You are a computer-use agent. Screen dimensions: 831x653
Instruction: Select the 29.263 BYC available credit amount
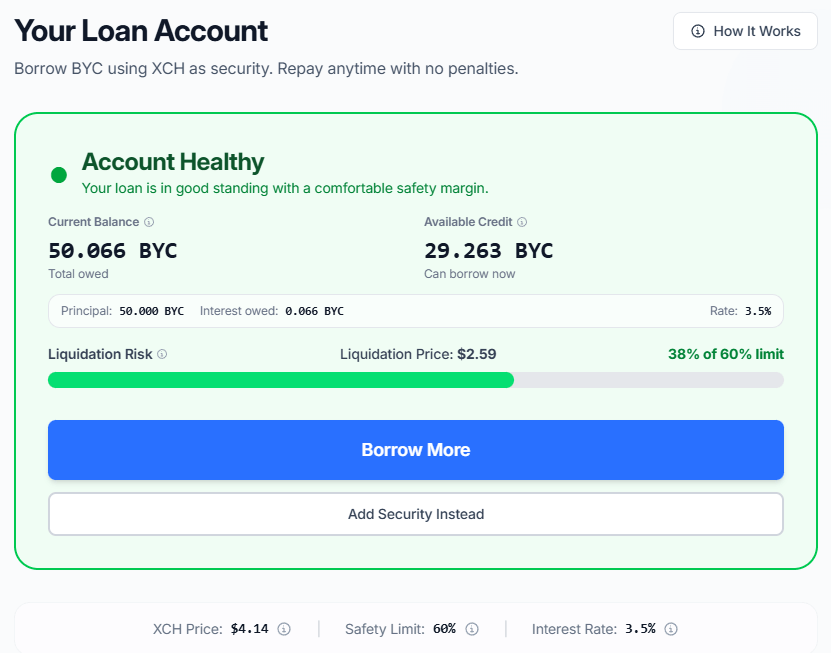tap(488, 250)
